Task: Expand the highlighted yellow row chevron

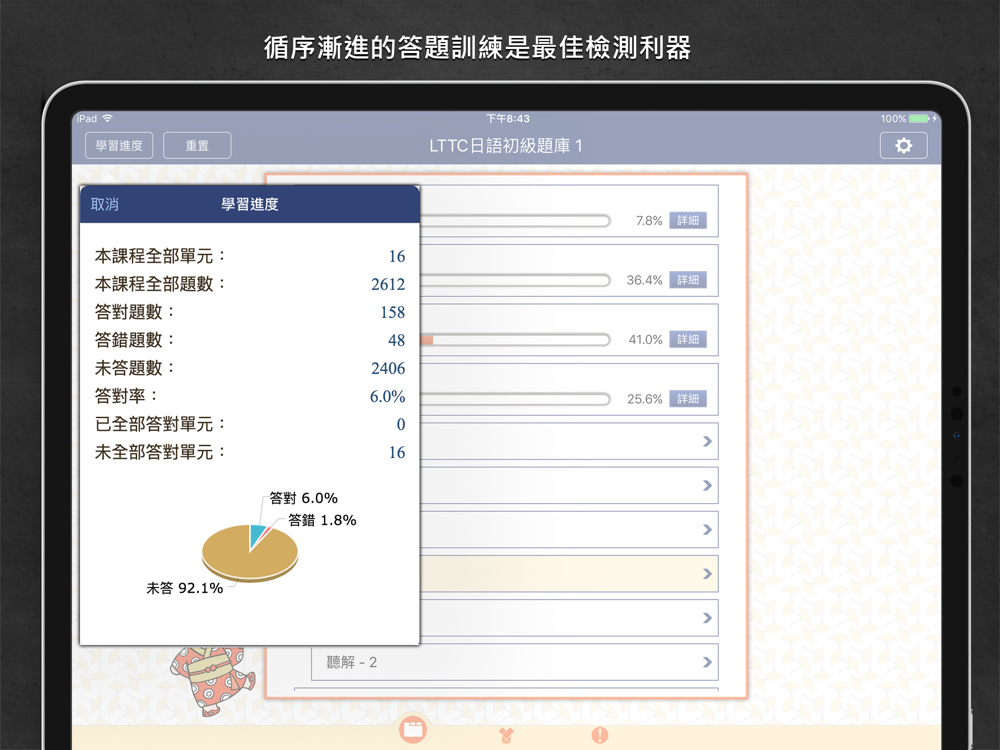Action: click(x=707, y=573)
